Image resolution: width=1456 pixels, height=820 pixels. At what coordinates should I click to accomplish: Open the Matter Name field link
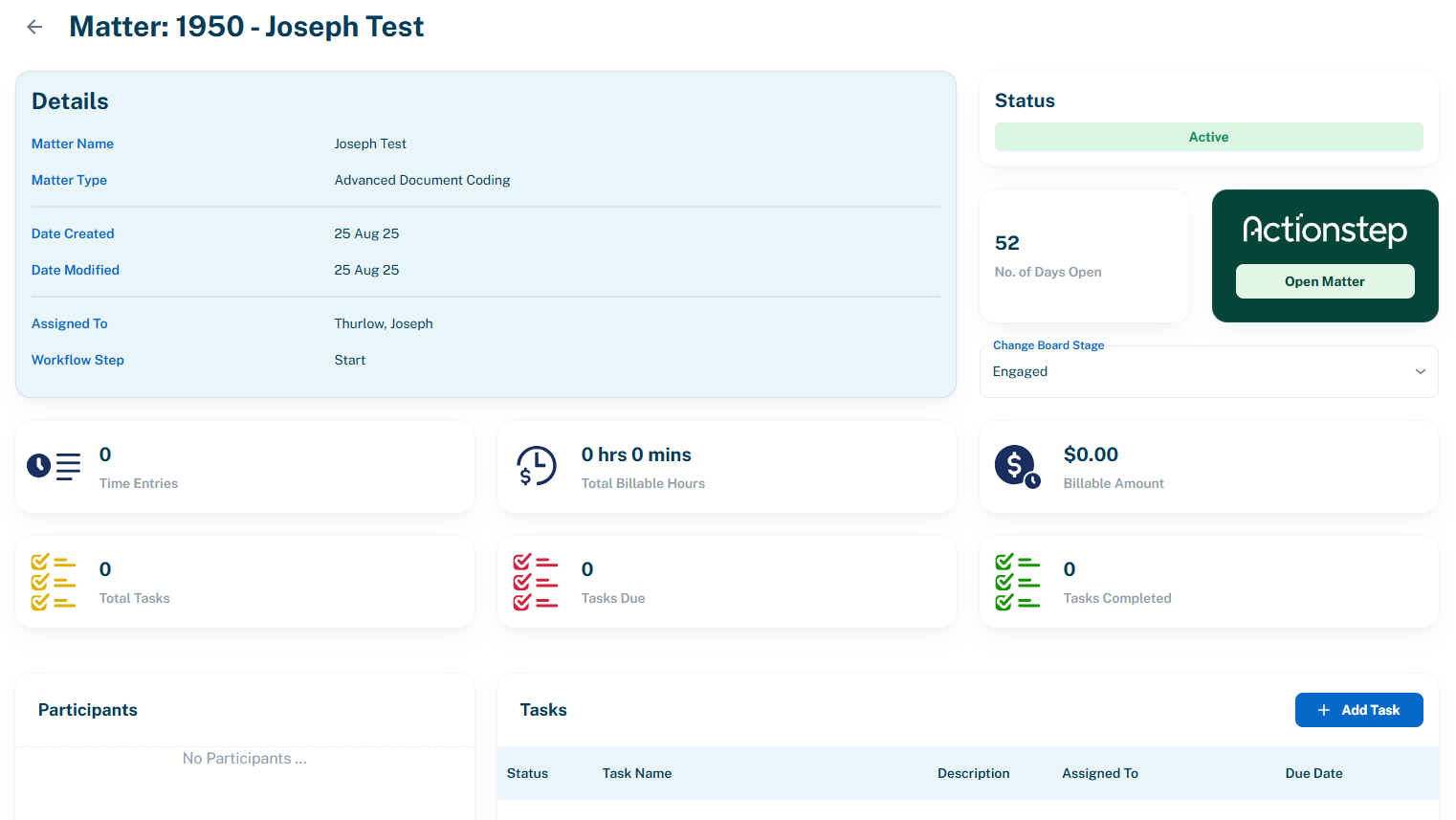[72, 144]
